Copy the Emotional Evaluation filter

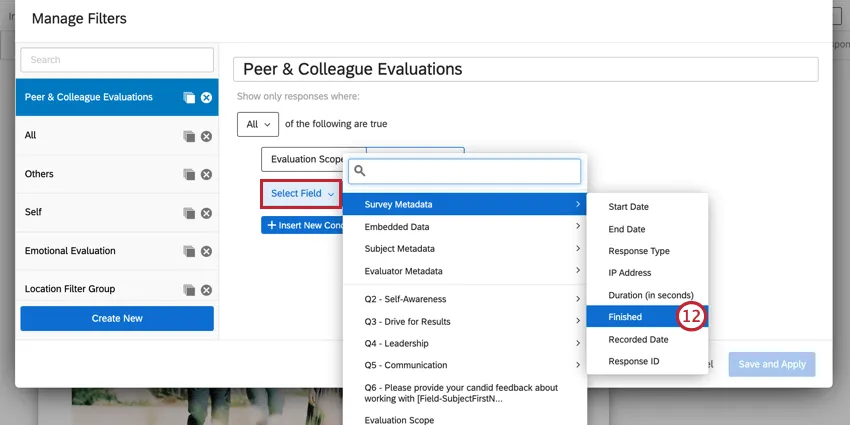[x=189, y=251]
